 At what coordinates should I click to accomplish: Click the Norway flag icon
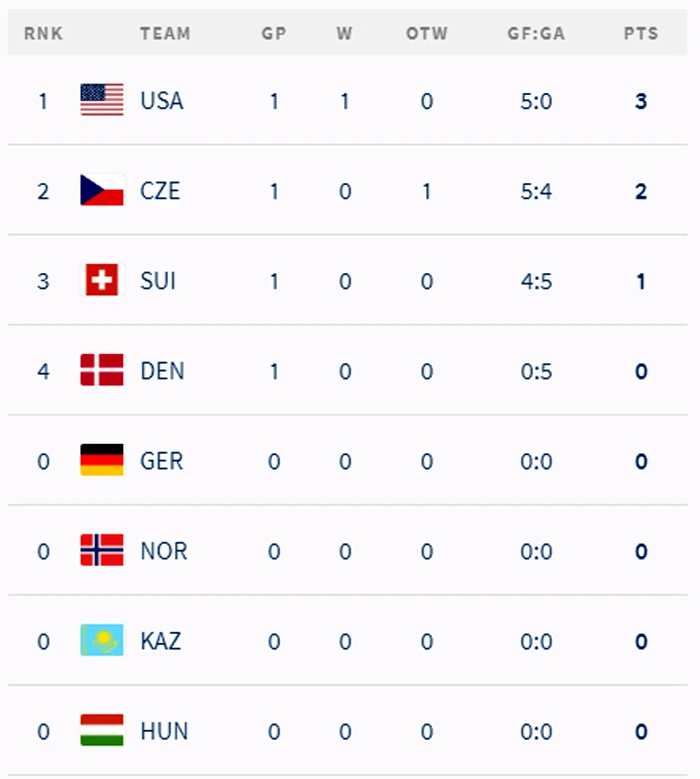coord(102,550)
